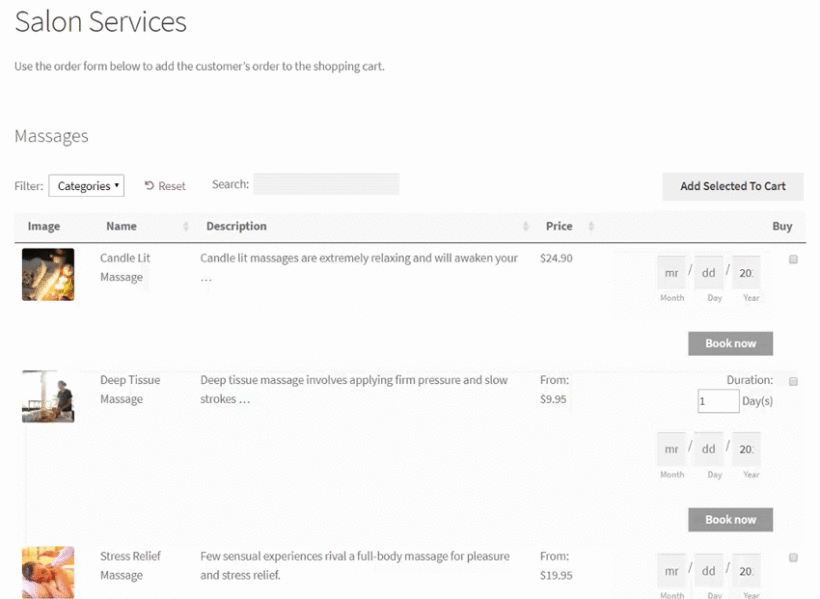
Task: Click Book now for Candle Lit Massage
Action: click(x=730, y=343)
